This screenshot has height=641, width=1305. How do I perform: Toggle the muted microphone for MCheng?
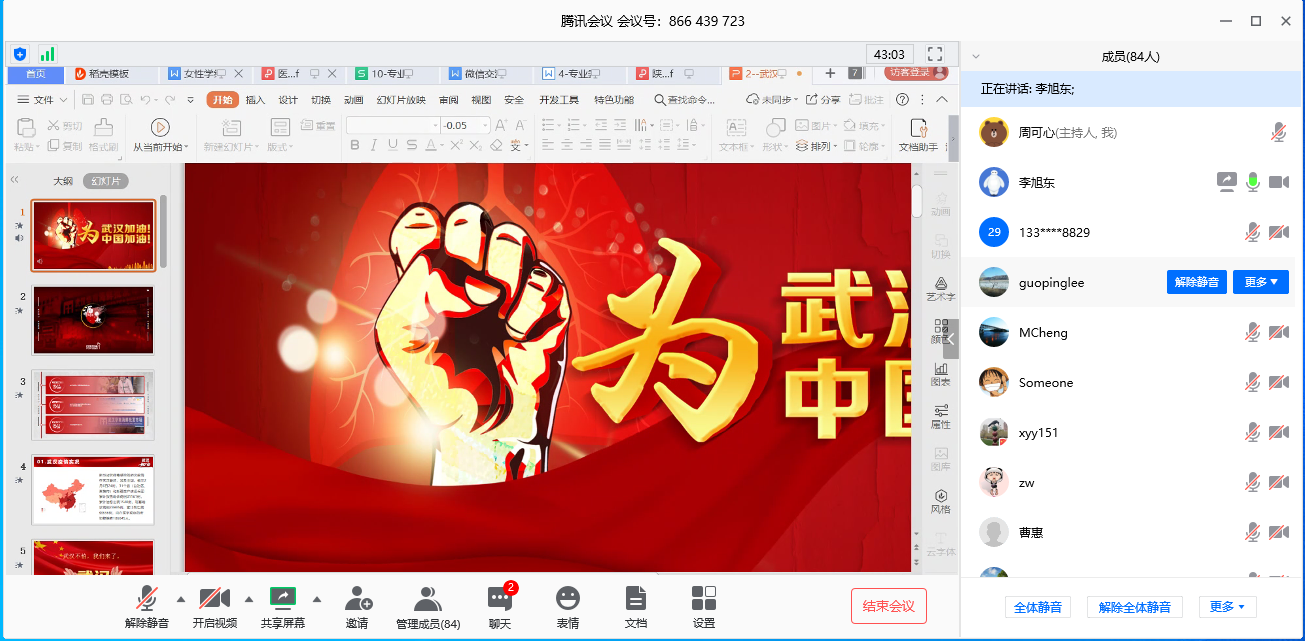(x=1252, y=333)
